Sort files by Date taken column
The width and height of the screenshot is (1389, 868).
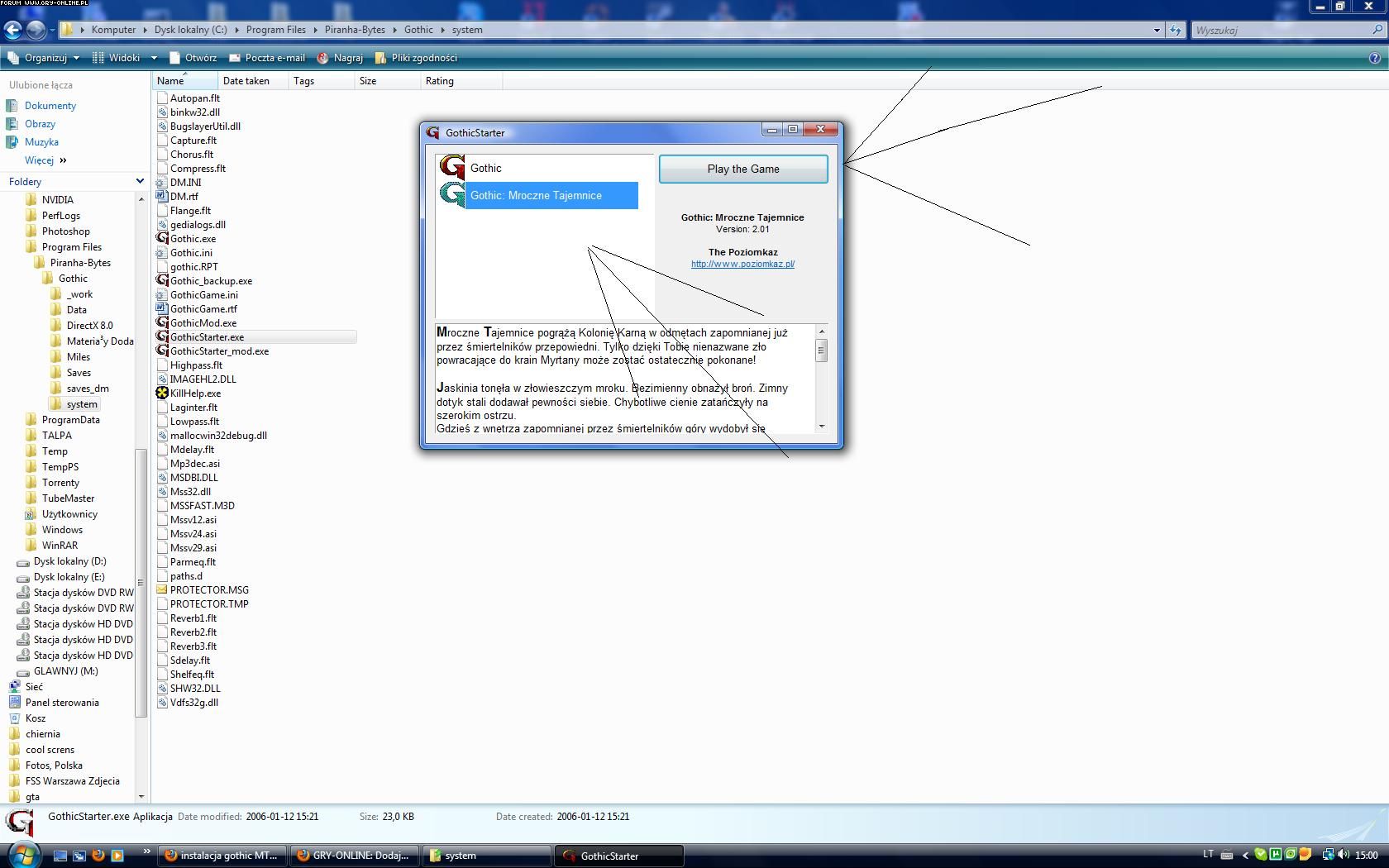253,81
